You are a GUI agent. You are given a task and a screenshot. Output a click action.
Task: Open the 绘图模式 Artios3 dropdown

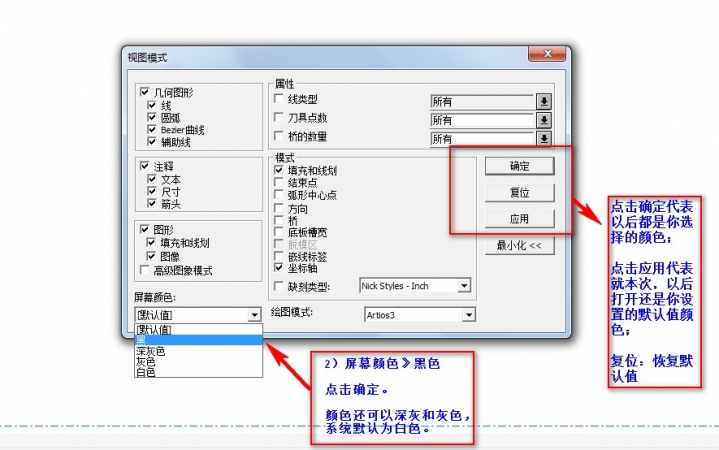[x=469, y=315]
